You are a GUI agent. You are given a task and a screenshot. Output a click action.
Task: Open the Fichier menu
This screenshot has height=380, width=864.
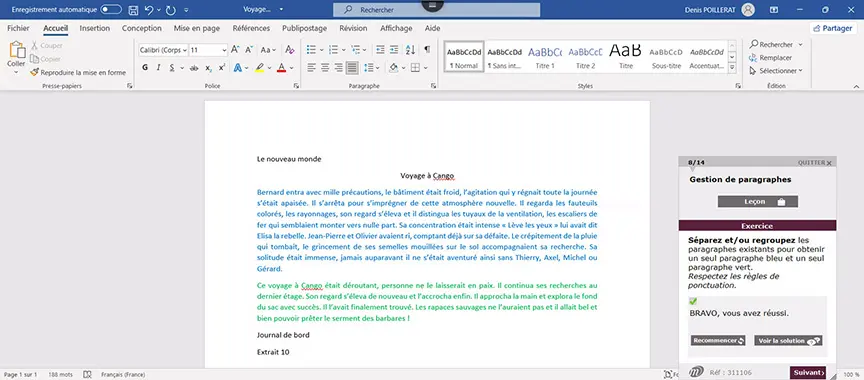click(19, 28)
